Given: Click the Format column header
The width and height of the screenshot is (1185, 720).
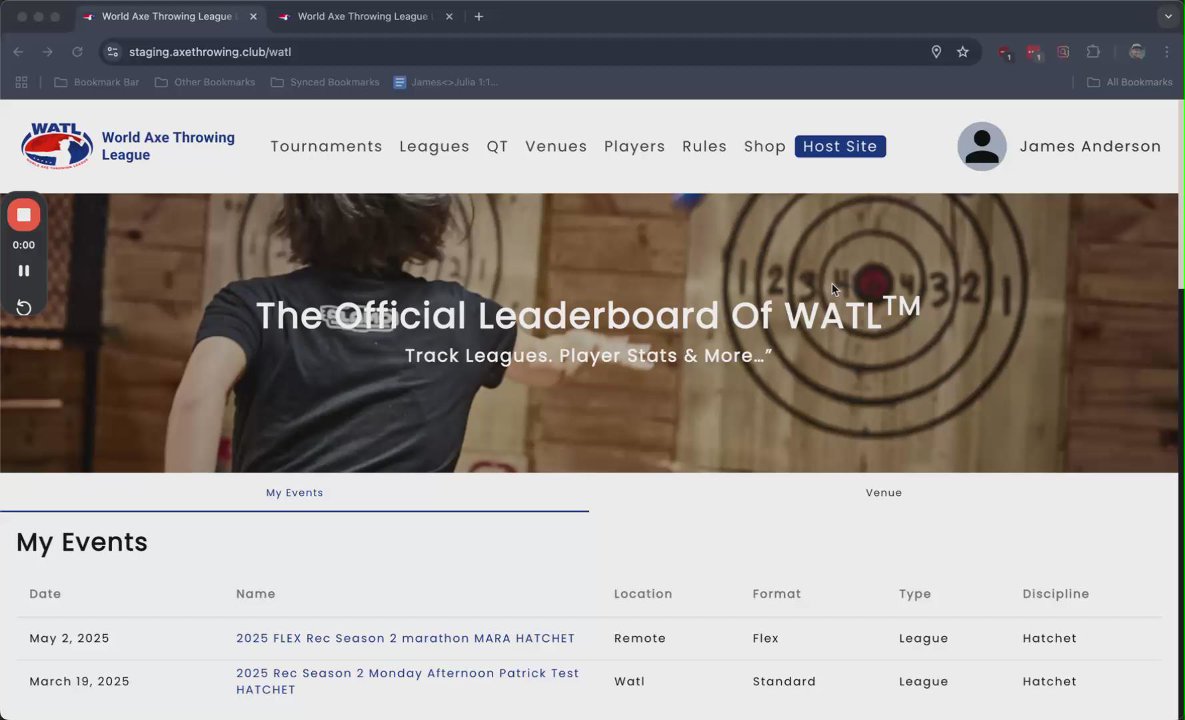Looking at the screenshot, I should (x=777, y=594).
